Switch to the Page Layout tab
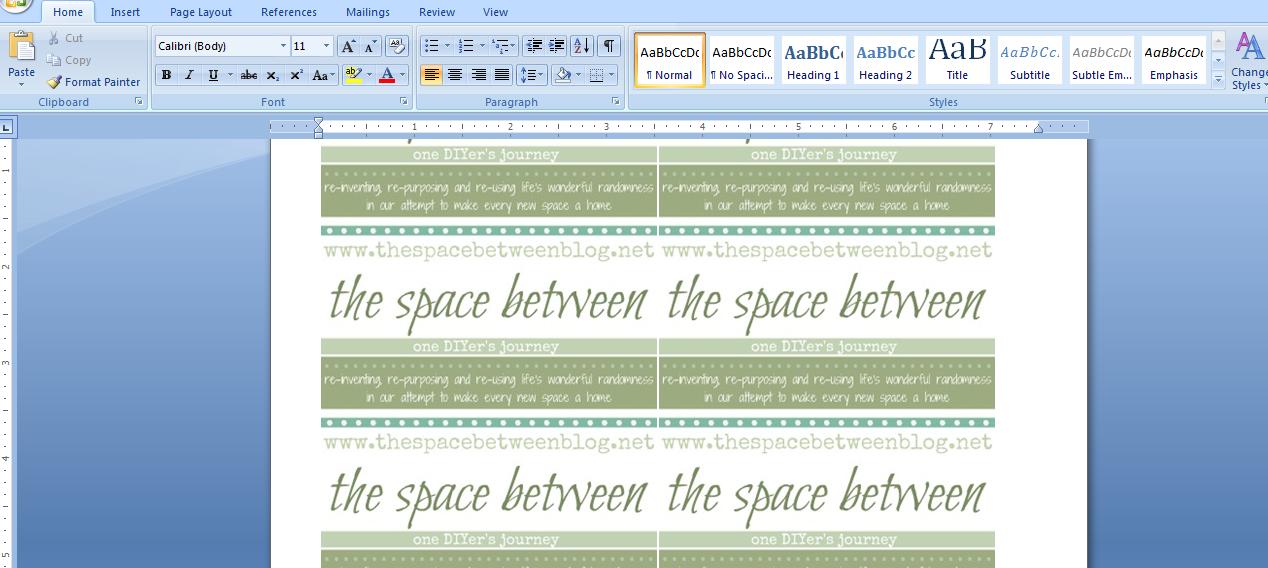The height and width of the screenshot is (568, 1268). click(x=200, y=12)
